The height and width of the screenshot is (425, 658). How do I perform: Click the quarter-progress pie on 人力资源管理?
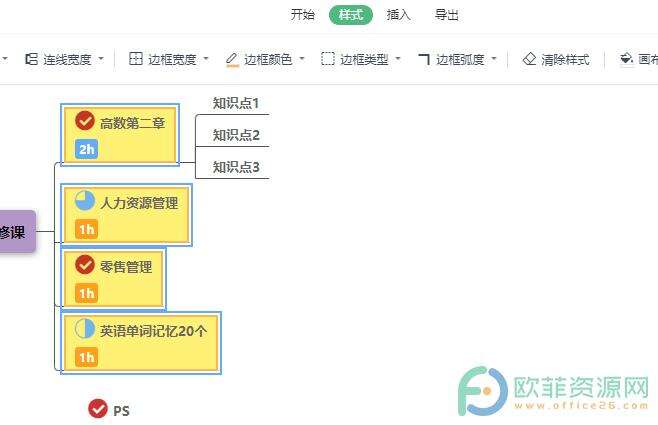[85, 201]
